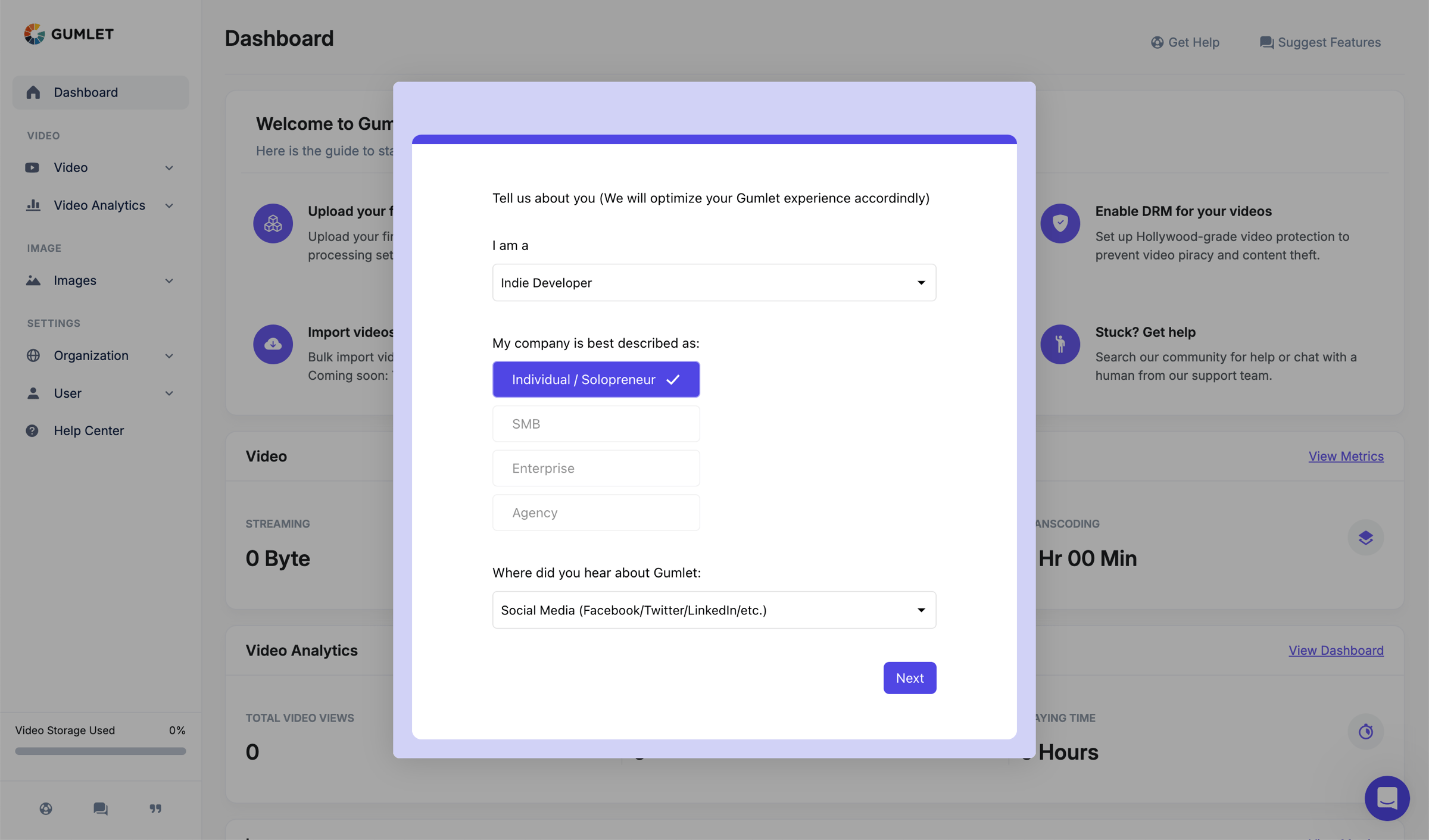The width and height of the screenshot is (1429, 840).
Task: Click the 'Stuck? Get help' heading
Action: coord(1146,332)
